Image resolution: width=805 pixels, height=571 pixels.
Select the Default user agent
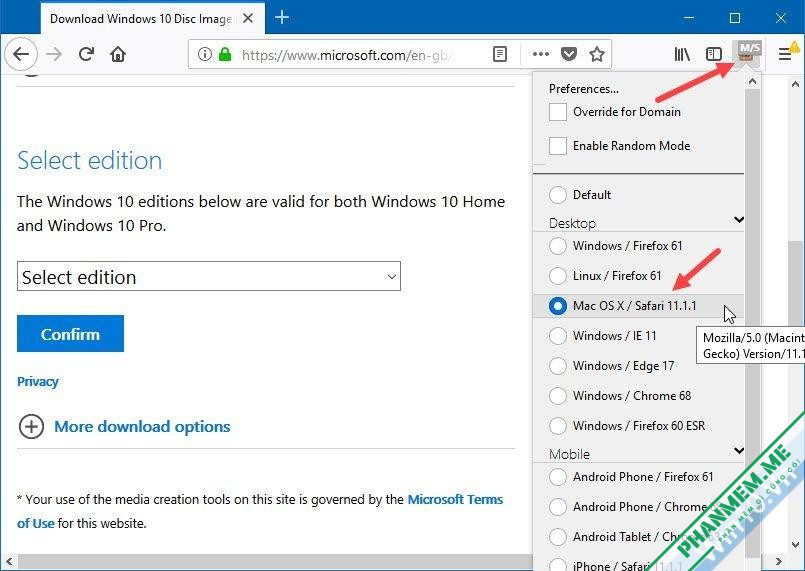558,195
